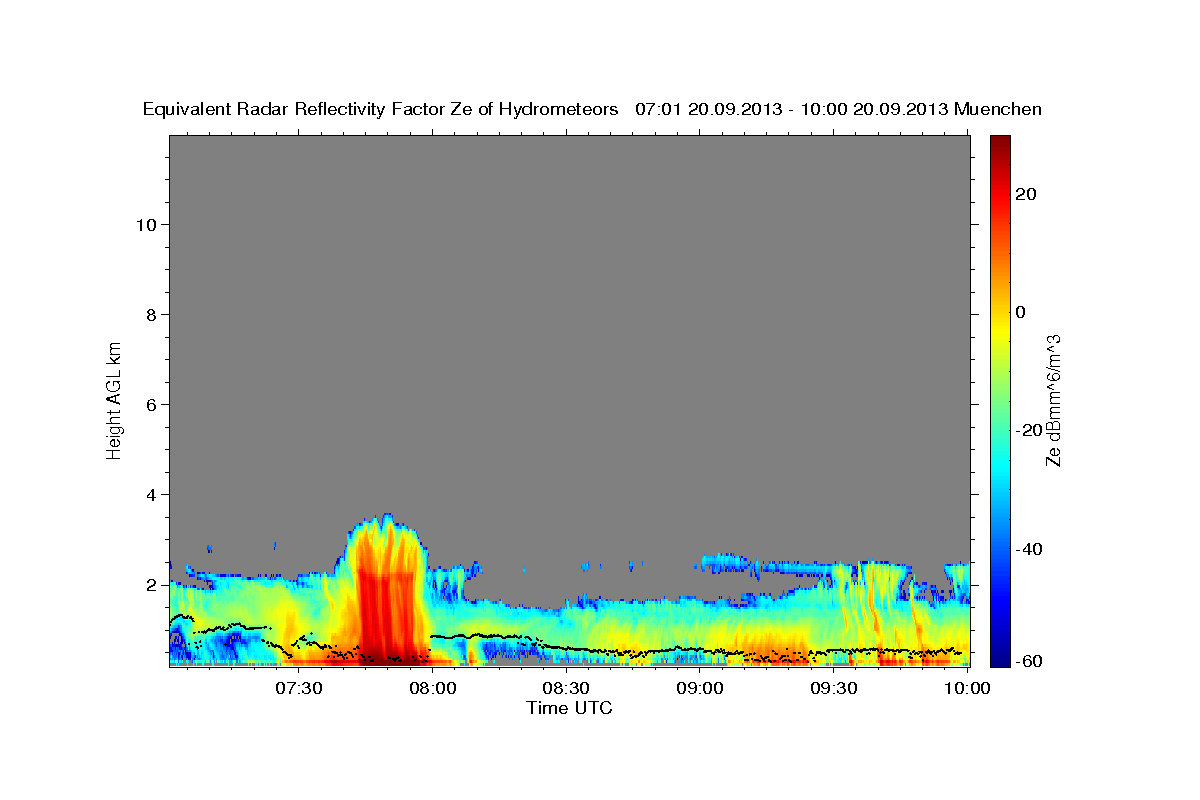Click the colorbar label '0'
The image size is (1200, 800).
click(x=1020, y=312)
